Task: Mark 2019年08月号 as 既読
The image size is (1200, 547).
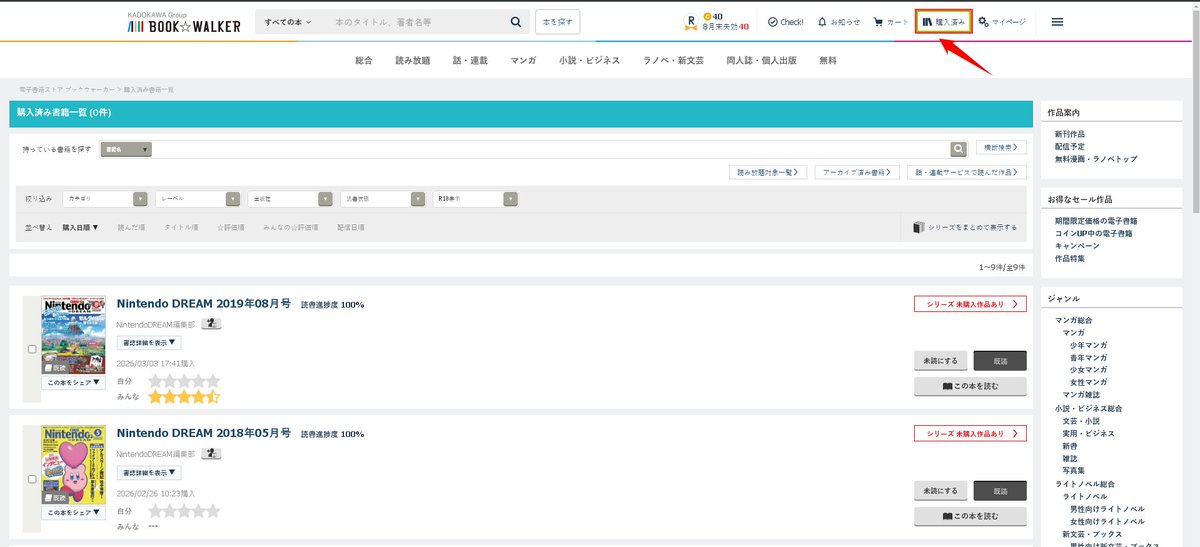Action: click(1000, 361)
